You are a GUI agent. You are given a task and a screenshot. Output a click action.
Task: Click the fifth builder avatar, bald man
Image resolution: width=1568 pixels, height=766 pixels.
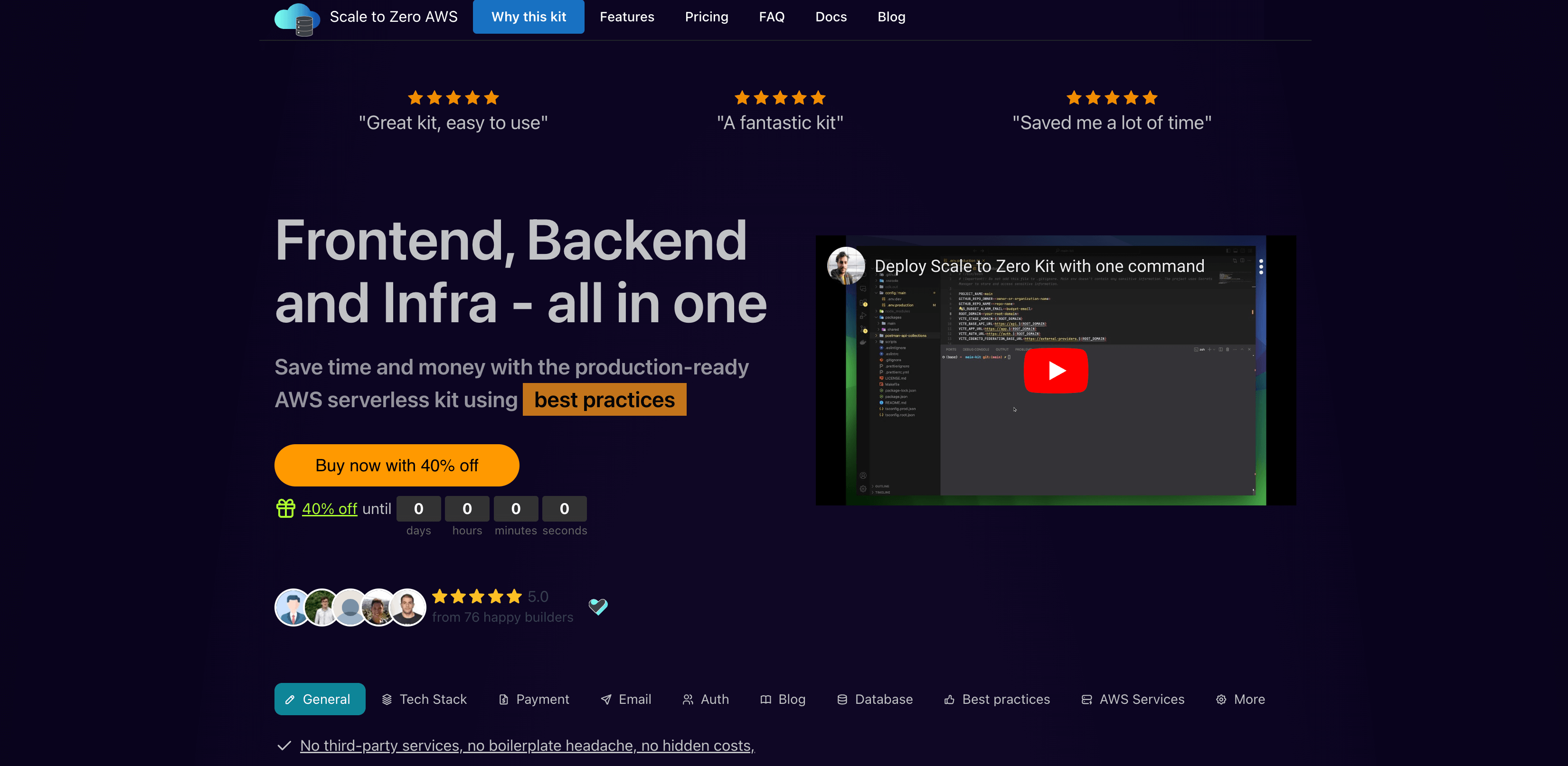(407, 607)
